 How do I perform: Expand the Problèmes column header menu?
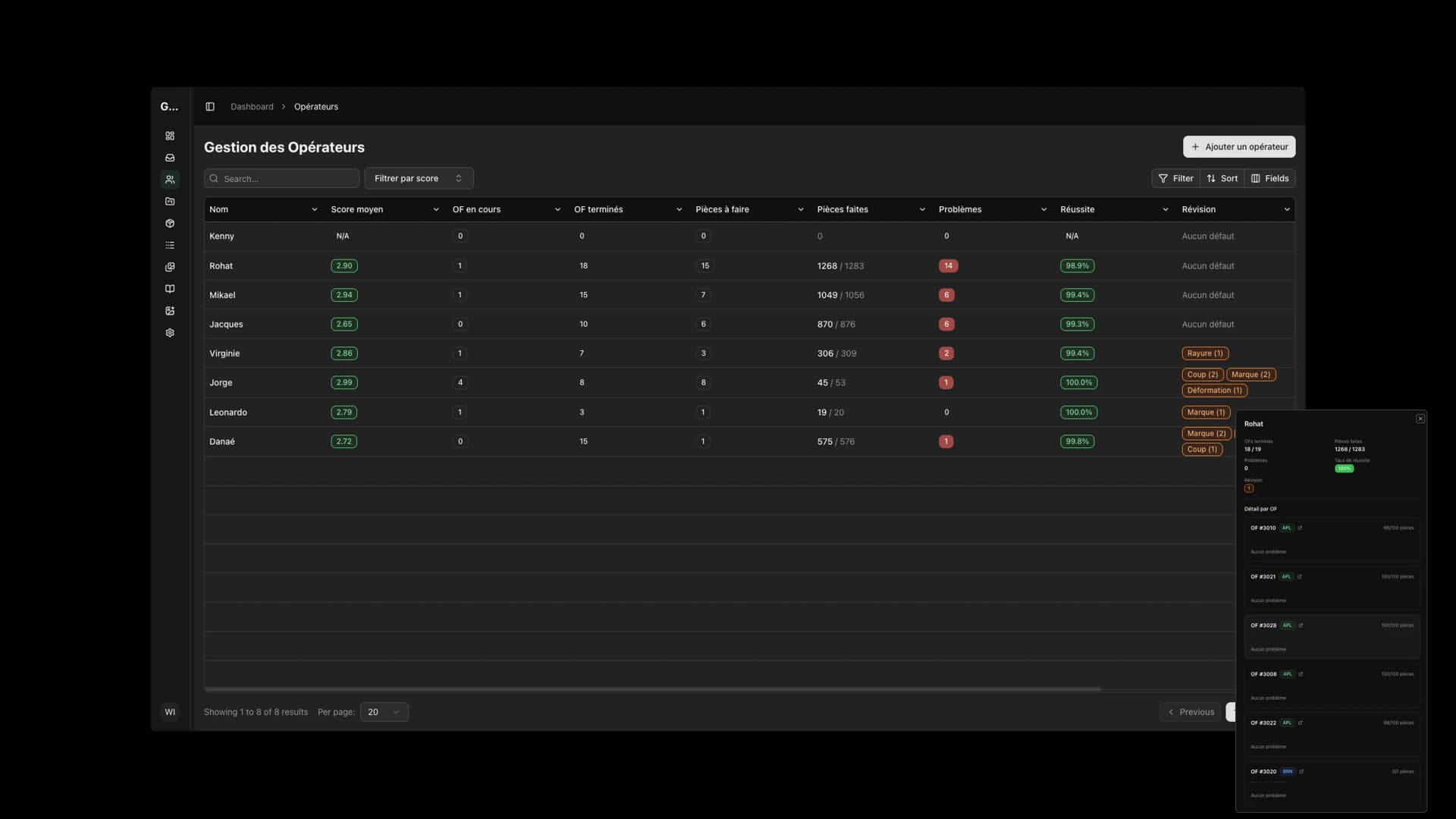pyautogui.click(x=1043, y=209)
